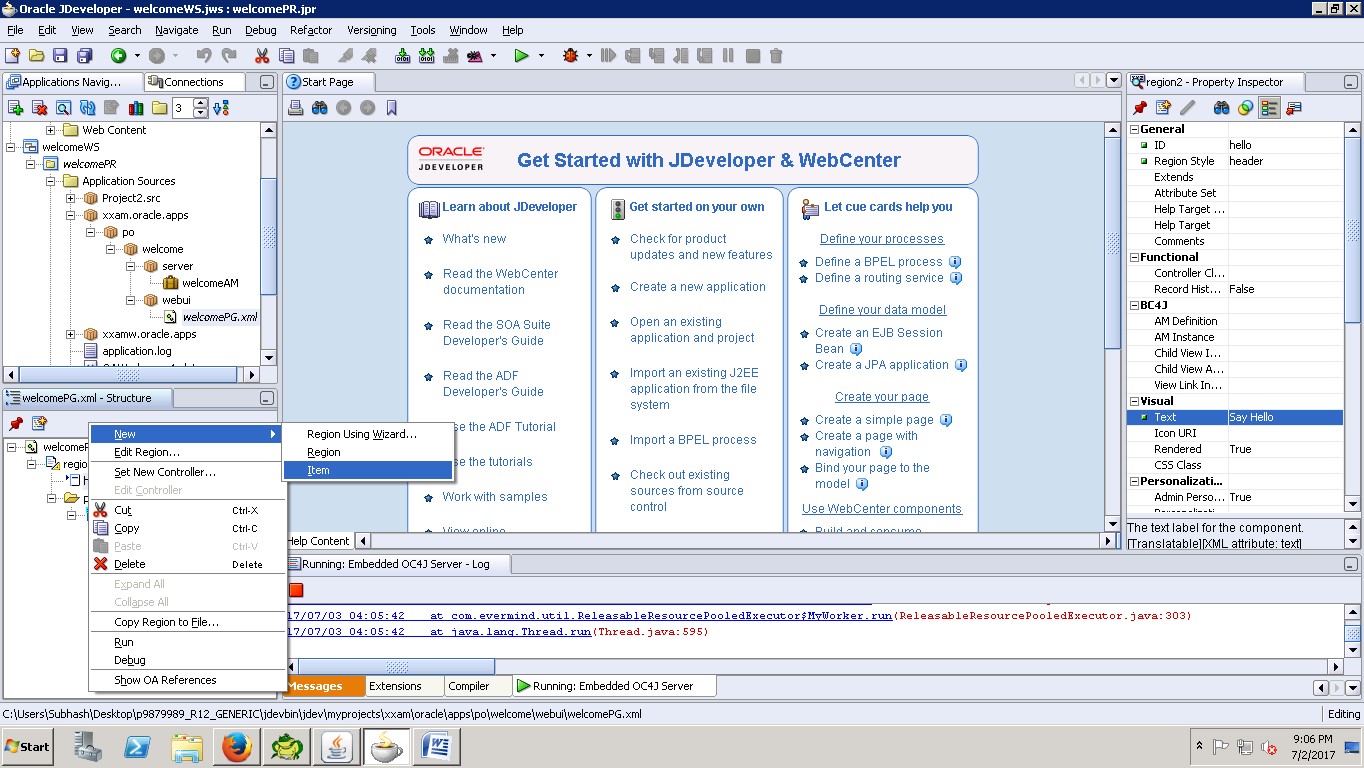This screenshot has height=768, width=1364.
Task: Click the refresh icon in navigator toolbar
Action: click(88, 108)
